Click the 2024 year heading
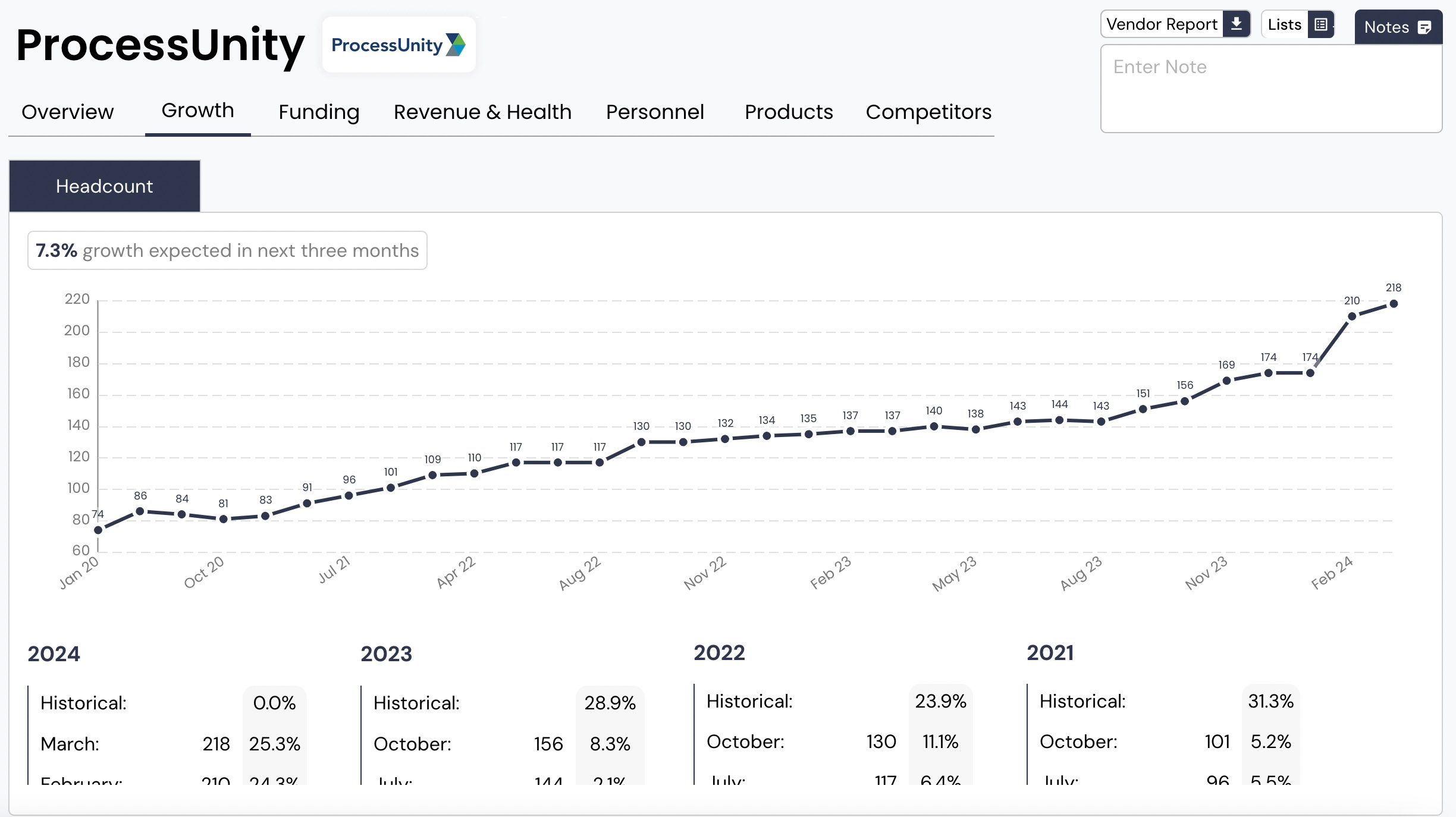Screen dimensions: 1456x817 (54, 653)
